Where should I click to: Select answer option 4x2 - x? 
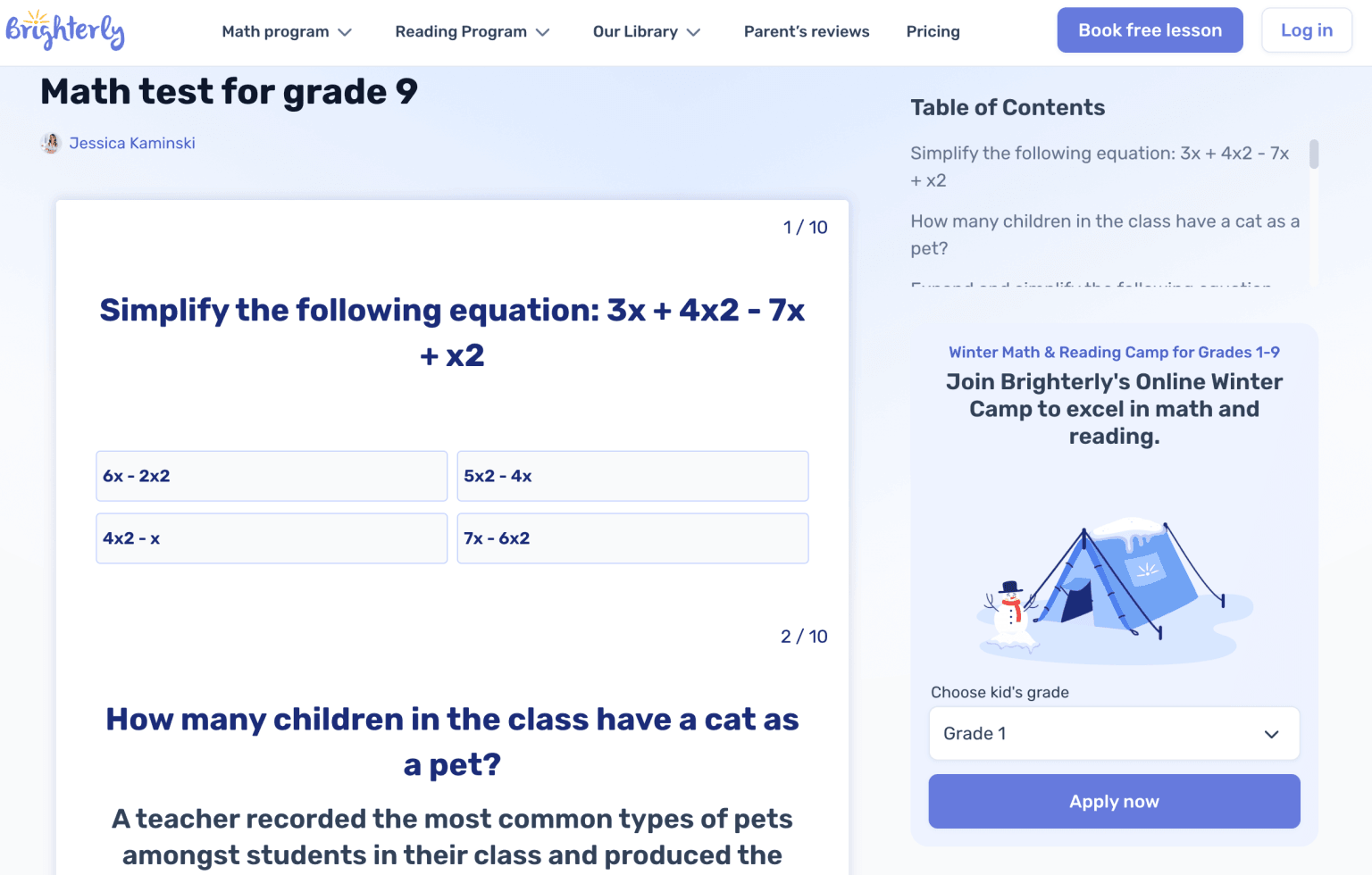[x=272, y=538]
